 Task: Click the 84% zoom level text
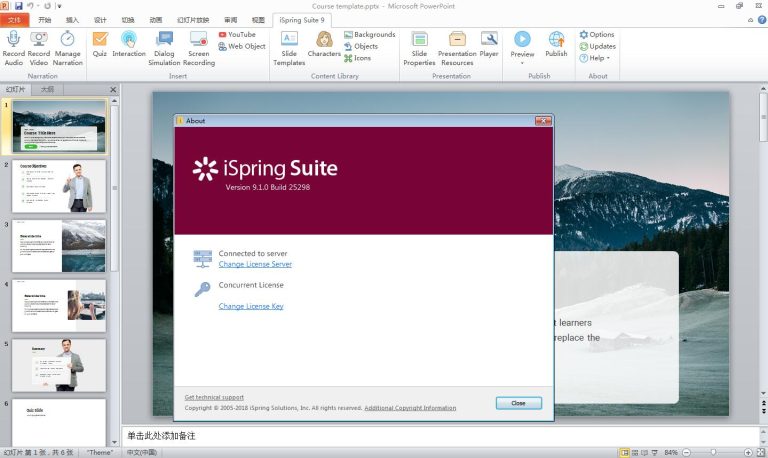tap(671, 453)
